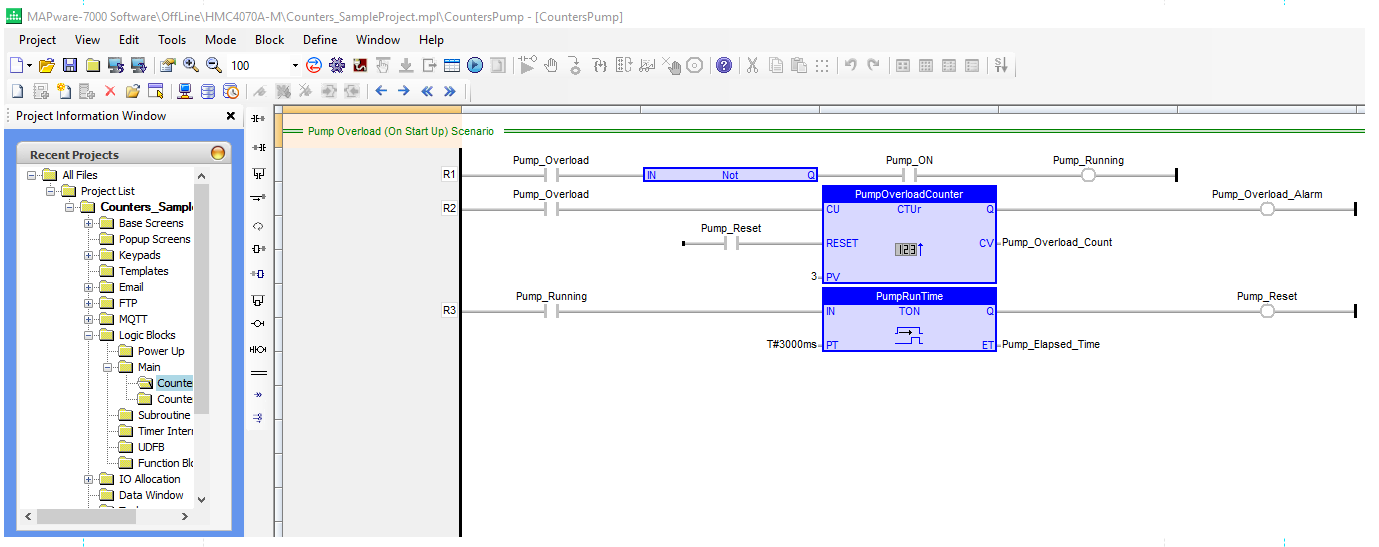Screen dimensions: 1379x547
Task: Open the Define menu
Action: [320, 40]
